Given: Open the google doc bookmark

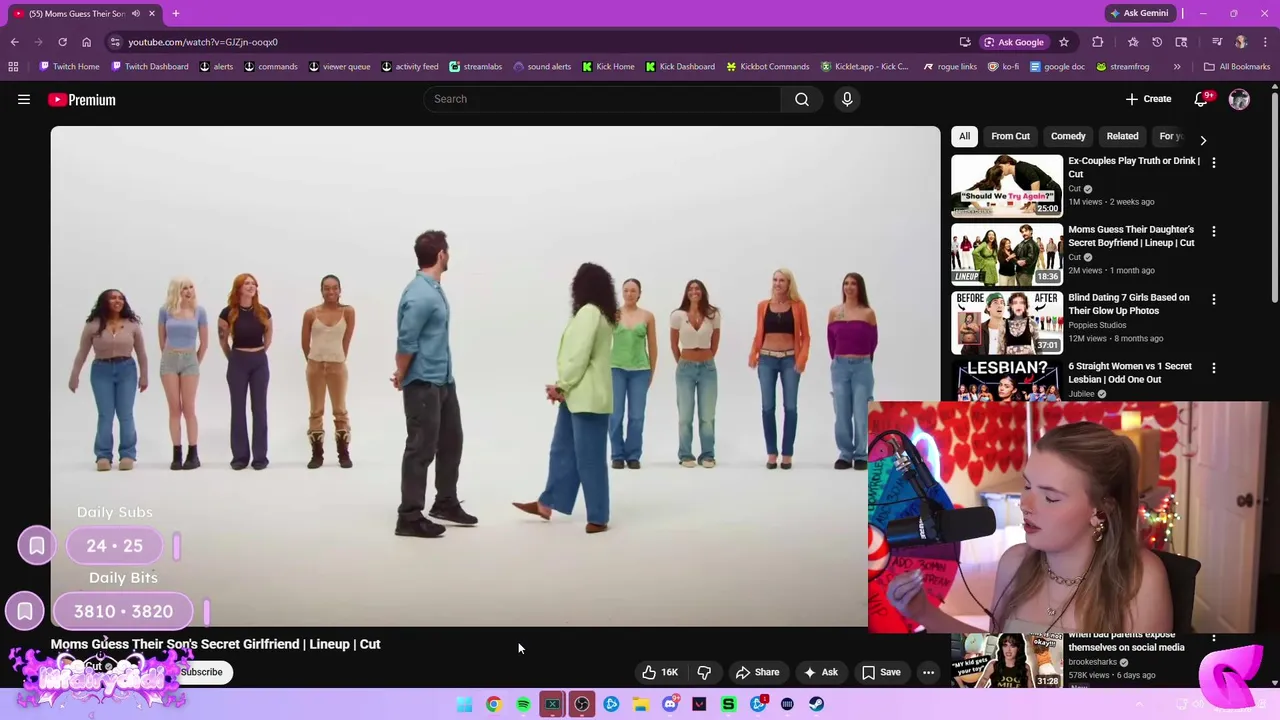Looking at the screenshot, I should point(1057,67).
